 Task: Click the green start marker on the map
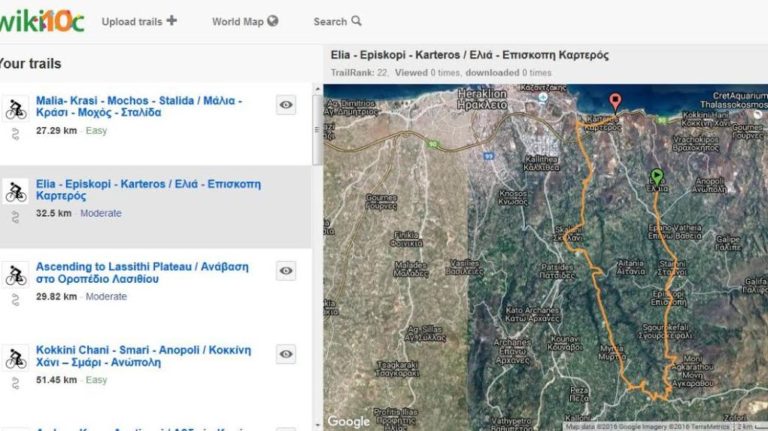point(657,177)
